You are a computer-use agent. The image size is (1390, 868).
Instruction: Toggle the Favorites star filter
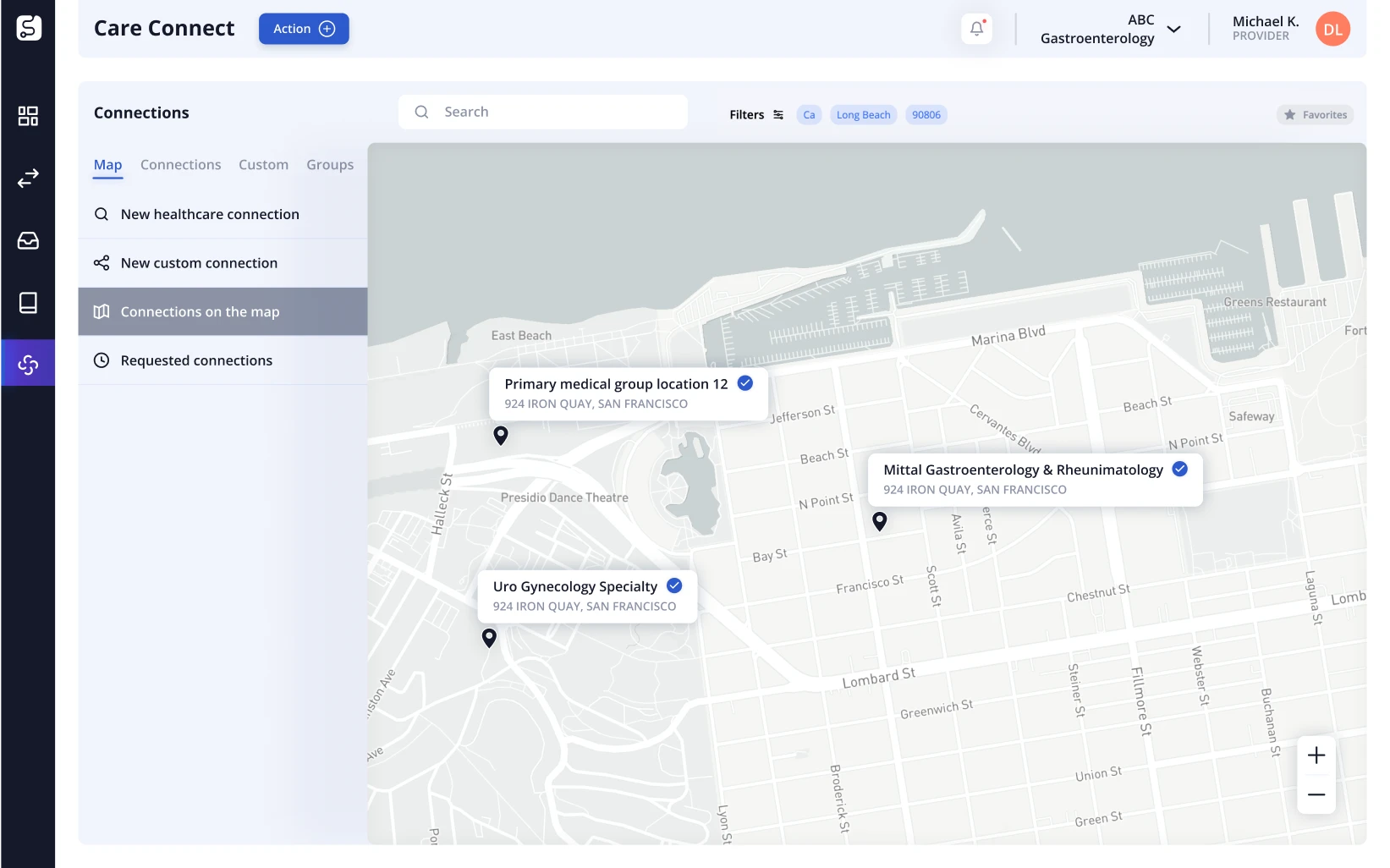(x=1315, y=115)
